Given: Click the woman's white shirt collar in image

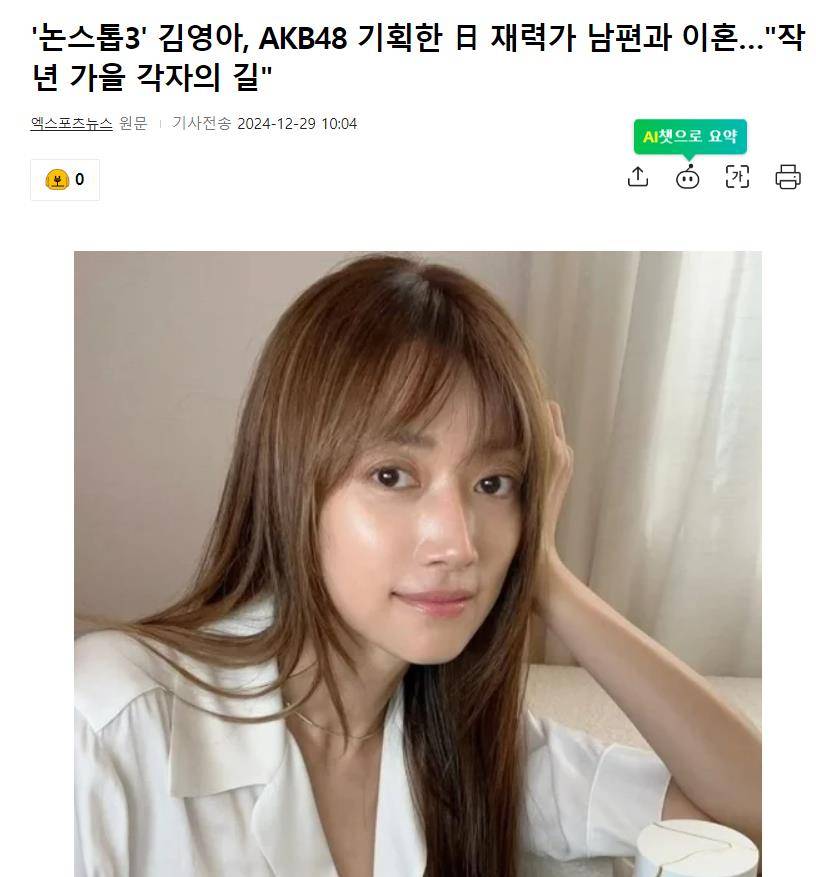Looking at the screenshot, I should (224, 727).
